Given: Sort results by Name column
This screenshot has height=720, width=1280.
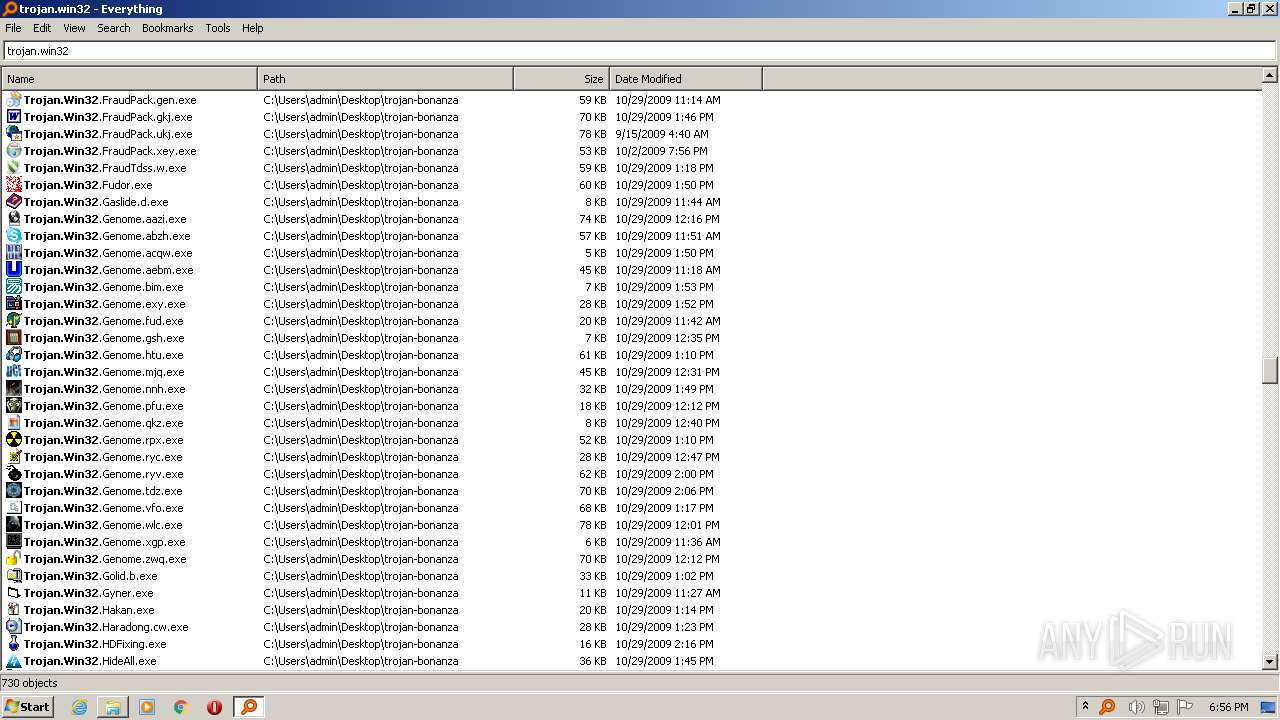Looking at the screenshot, I should (130, 79).
